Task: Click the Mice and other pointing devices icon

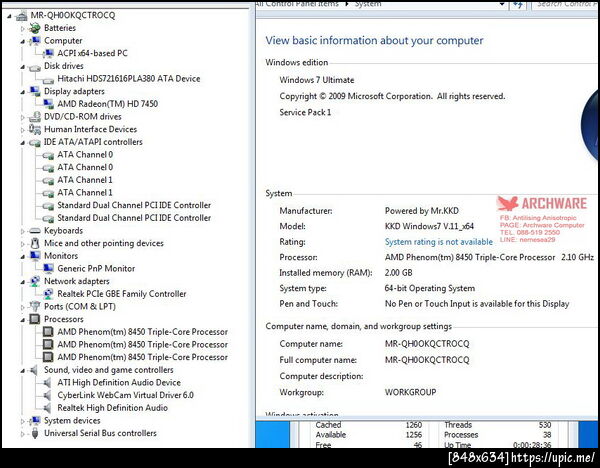Action: pyautogui.click(x=35, y=243)
